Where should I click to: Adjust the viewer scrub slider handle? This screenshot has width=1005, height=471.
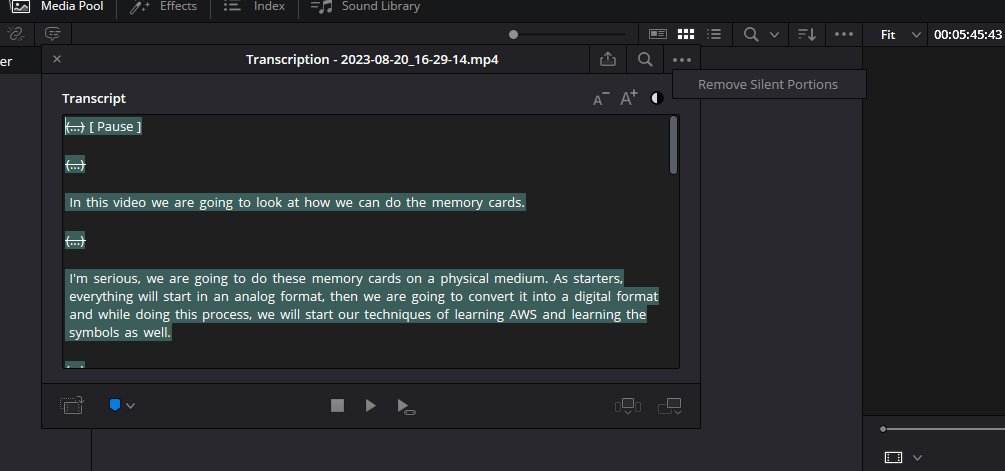(x=883, y=429)
